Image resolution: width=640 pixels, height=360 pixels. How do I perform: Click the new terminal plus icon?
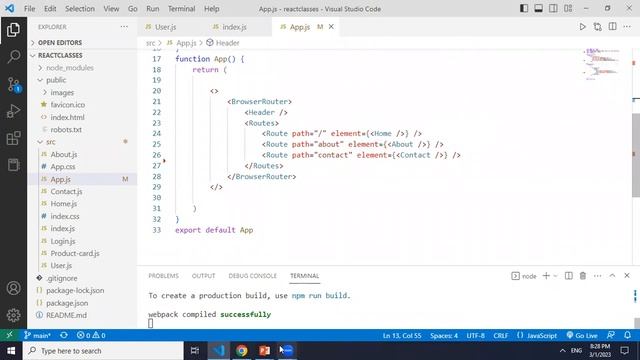[546, 276]
